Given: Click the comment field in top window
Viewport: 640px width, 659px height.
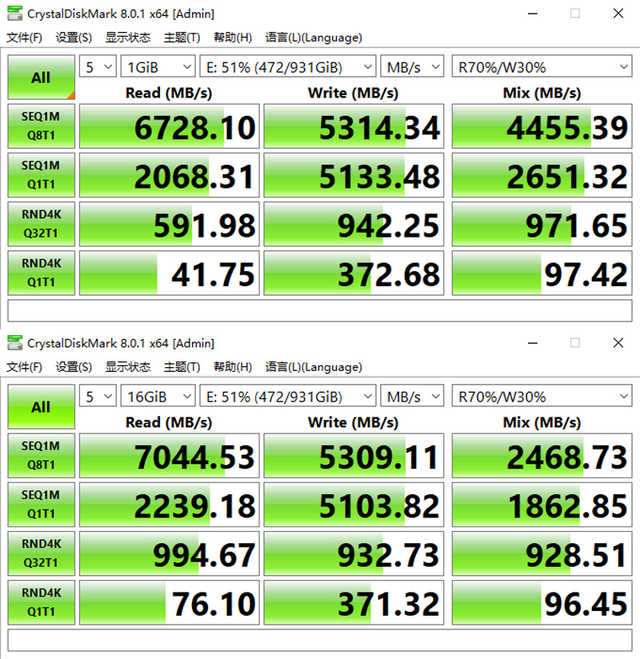Looking at the screenshot, I should 320,311.
